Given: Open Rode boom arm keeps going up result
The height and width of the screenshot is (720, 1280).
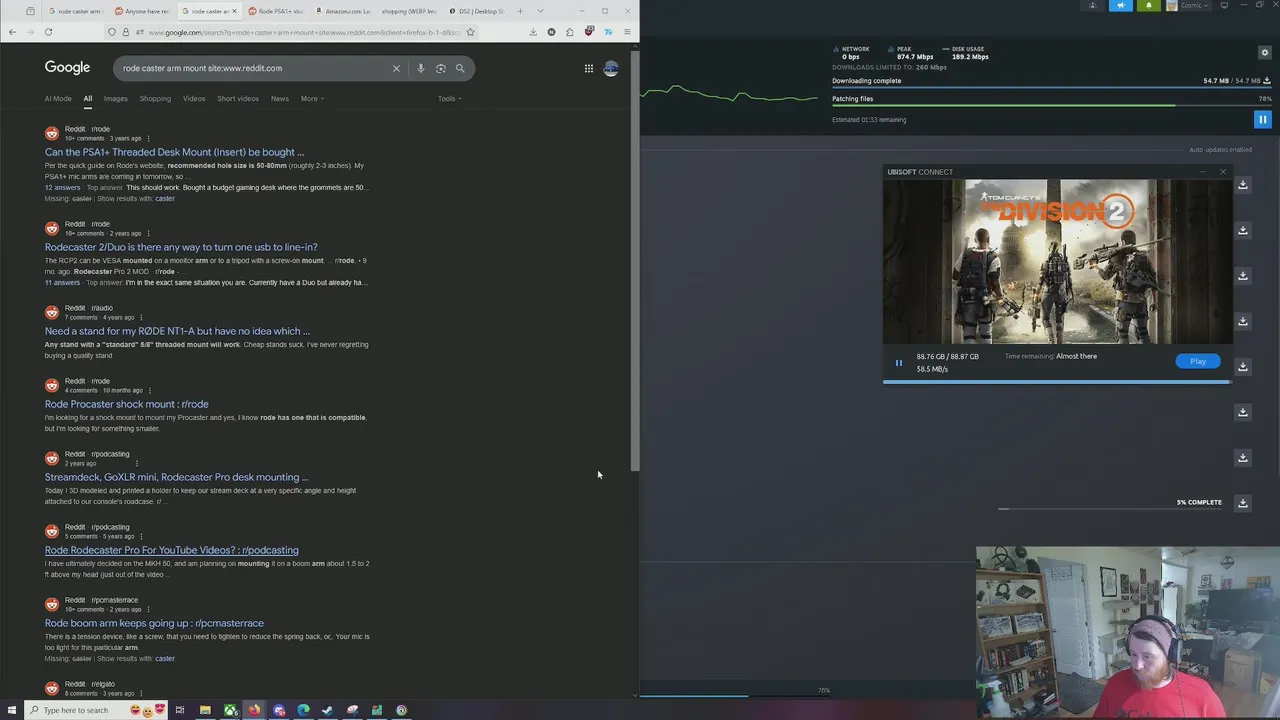Looking at the screenshot, I should (154, 623).
